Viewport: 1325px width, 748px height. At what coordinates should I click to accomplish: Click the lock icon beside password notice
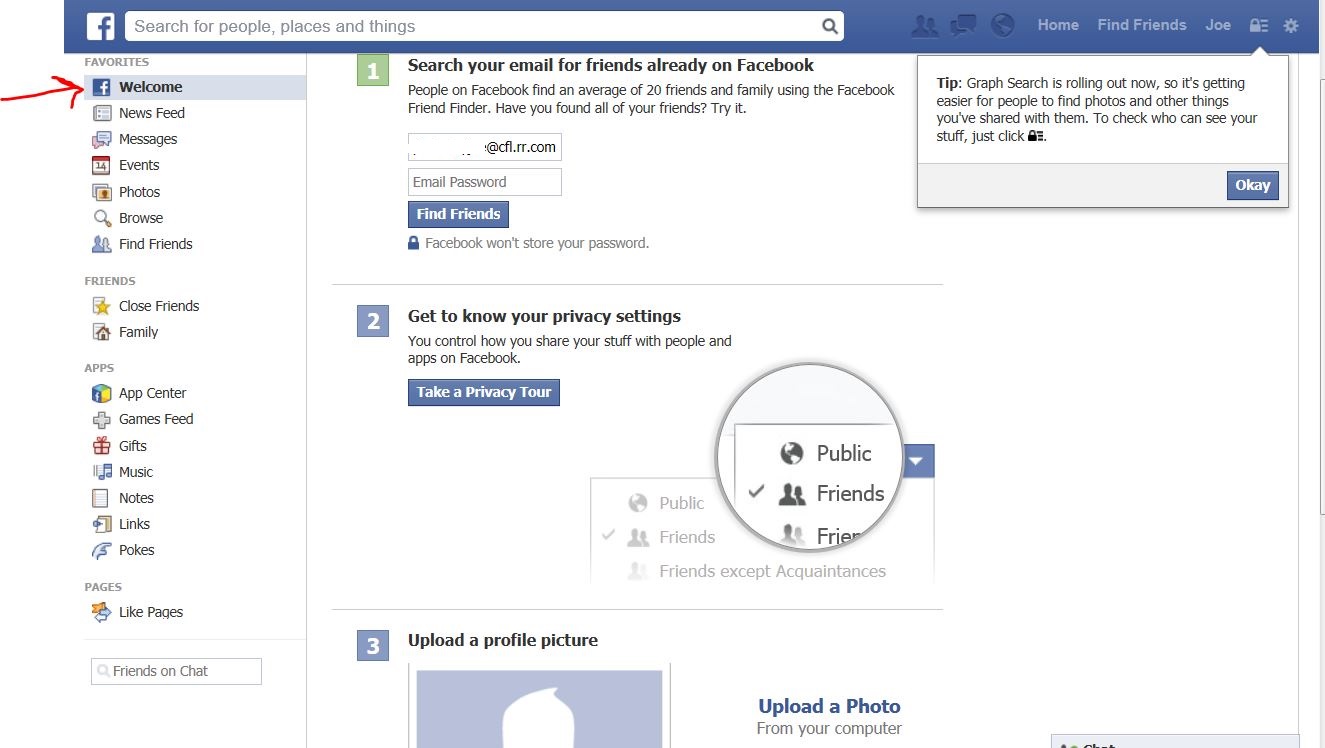pyautogui.click(x=413, y=243)
